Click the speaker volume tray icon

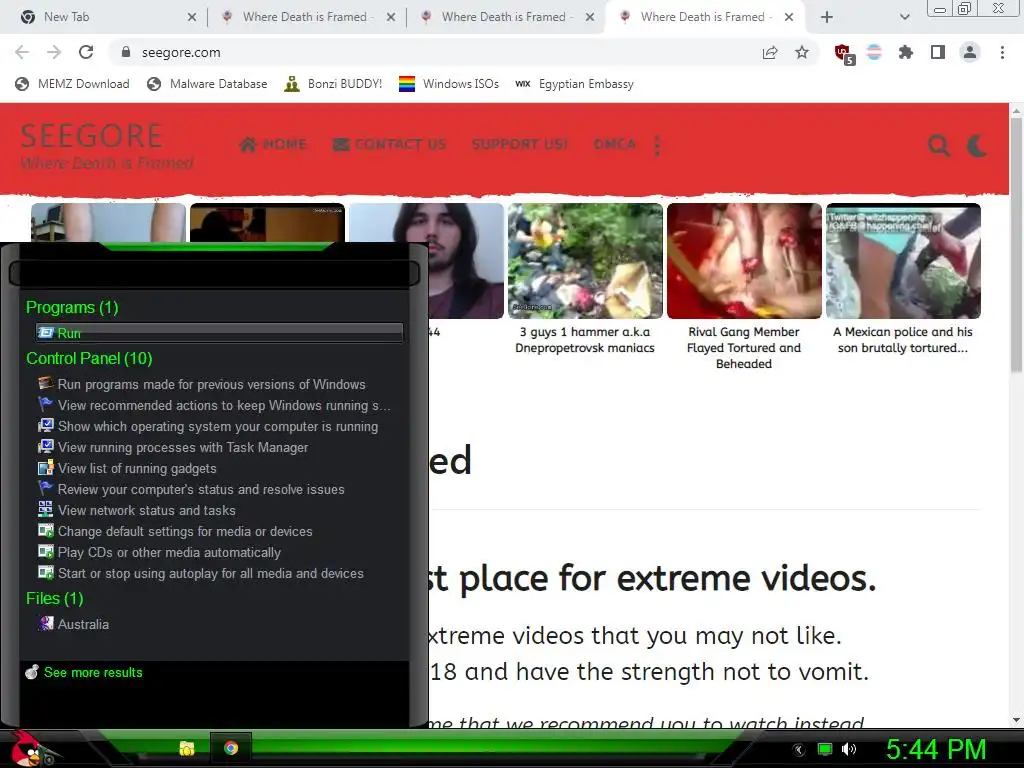(849, 749)
